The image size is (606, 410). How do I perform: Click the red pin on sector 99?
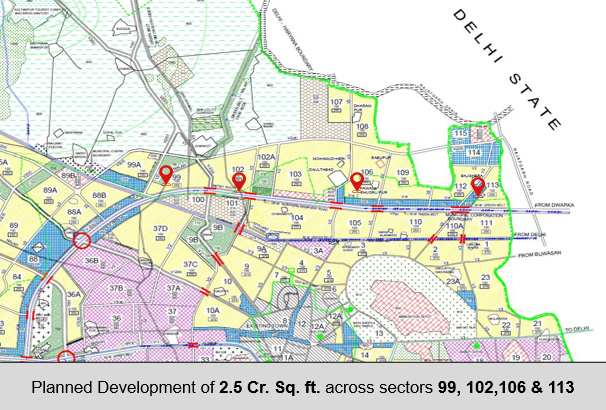(x=166, y=175)
